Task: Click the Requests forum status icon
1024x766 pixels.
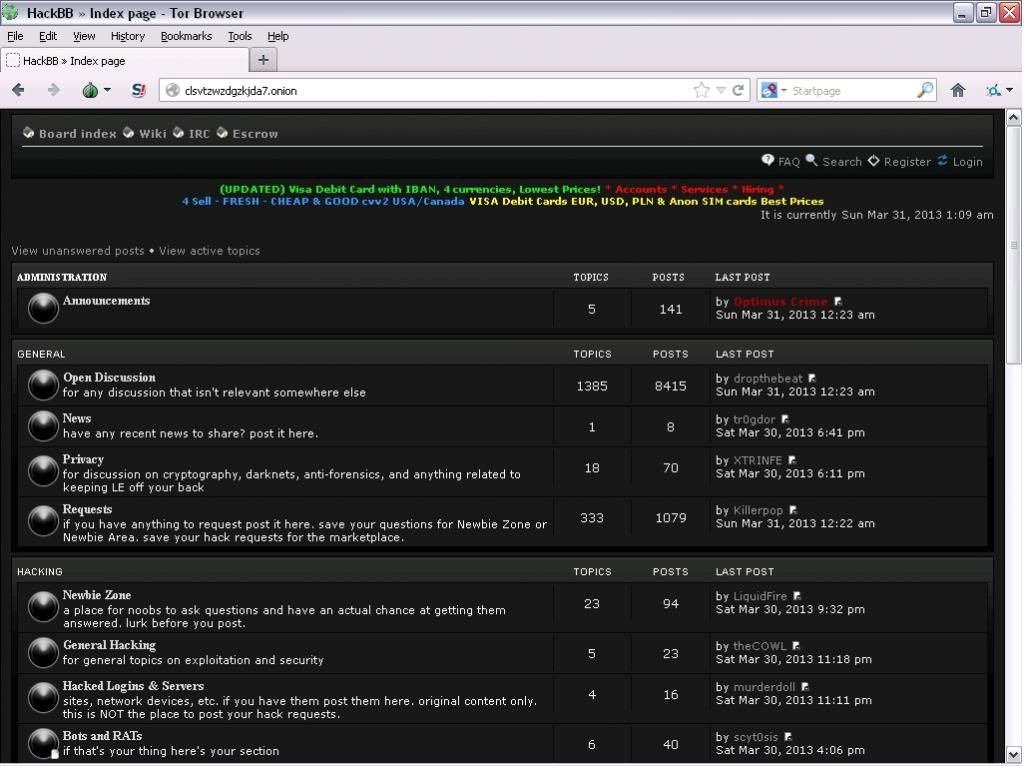Action: [43, 521]
